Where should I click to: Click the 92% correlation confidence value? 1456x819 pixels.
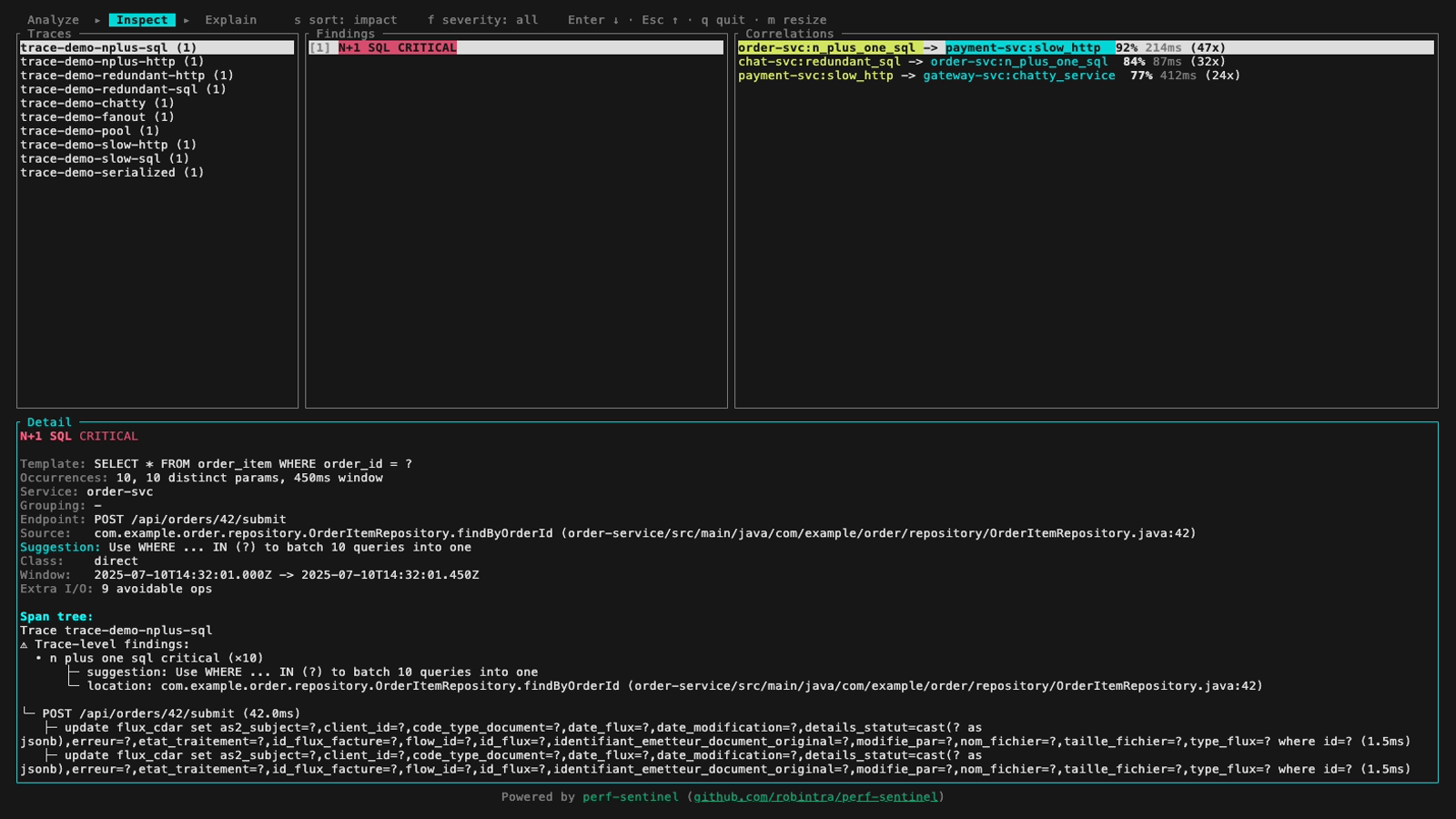1127,47
